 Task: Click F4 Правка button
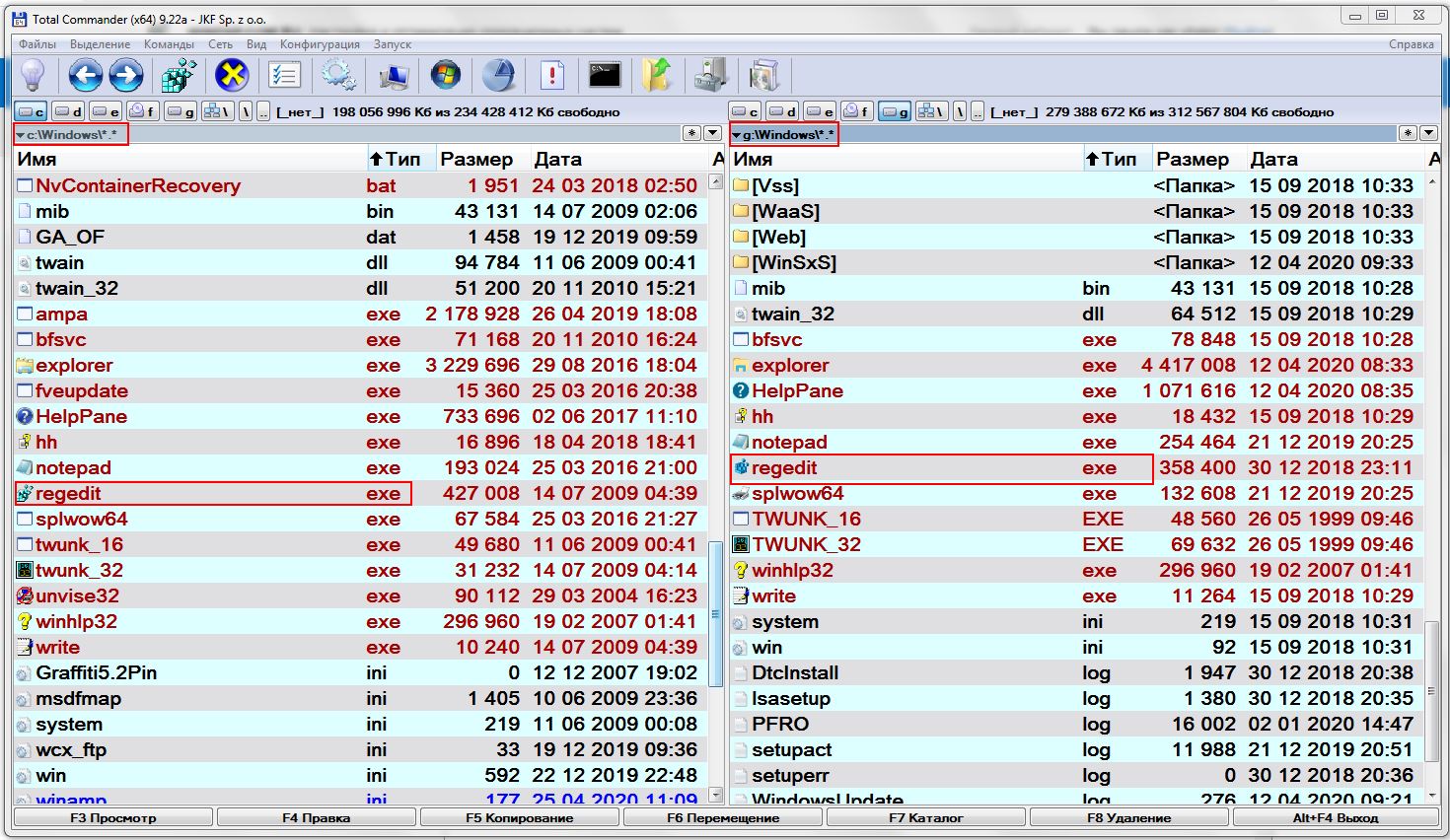[x=317, y=817]
